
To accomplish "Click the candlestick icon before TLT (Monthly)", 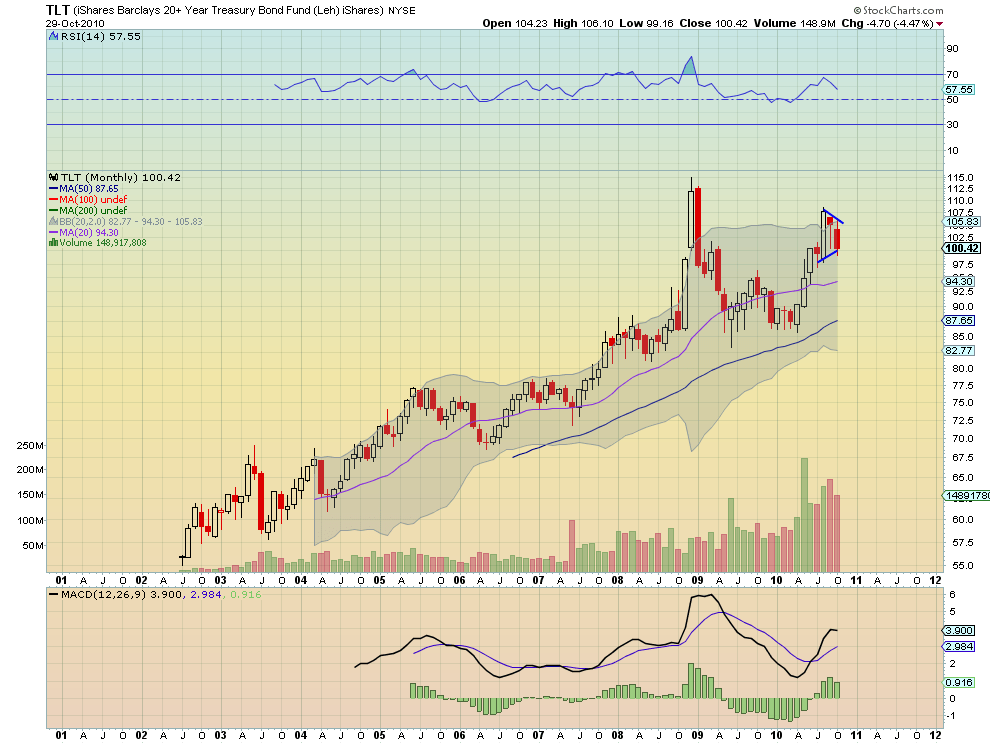I will pos(54,177).
